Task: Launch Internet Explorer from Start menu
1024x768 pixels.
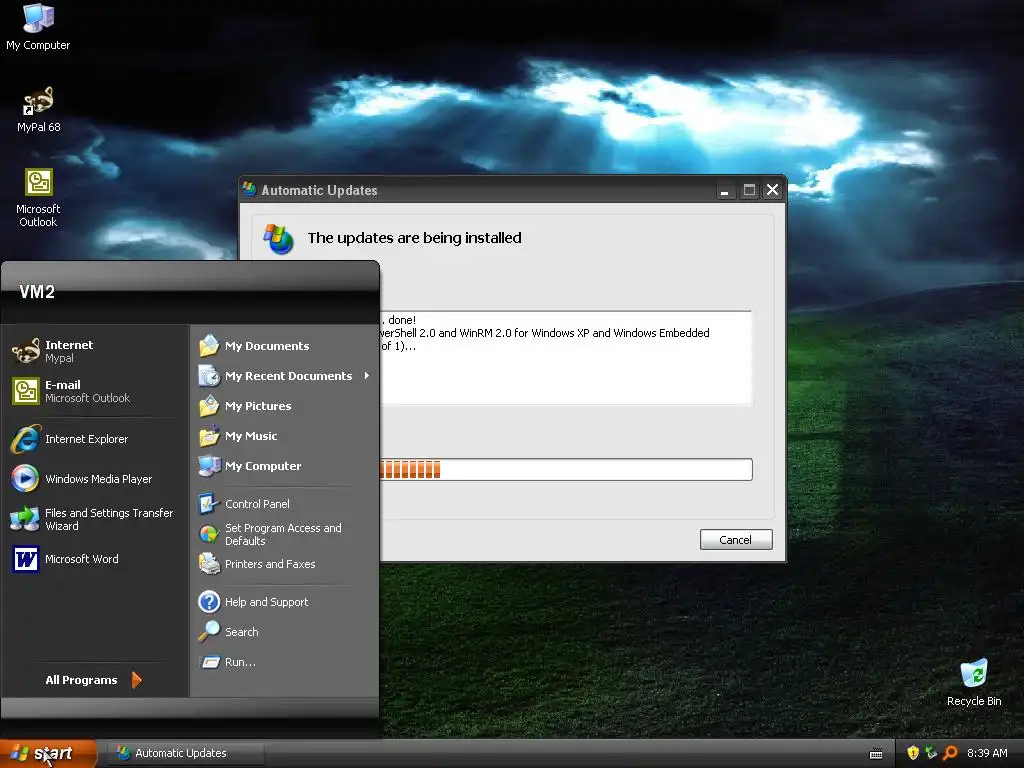Action: click(x=93, y=439)
